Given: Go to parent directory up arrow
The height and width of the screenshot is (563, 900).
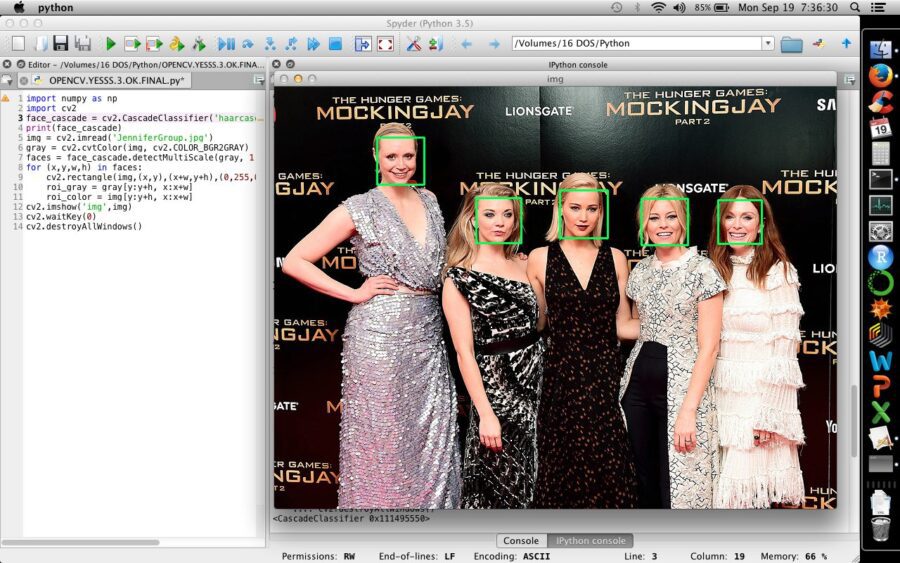Looking at the screenshot, I should tap(846, 43).
